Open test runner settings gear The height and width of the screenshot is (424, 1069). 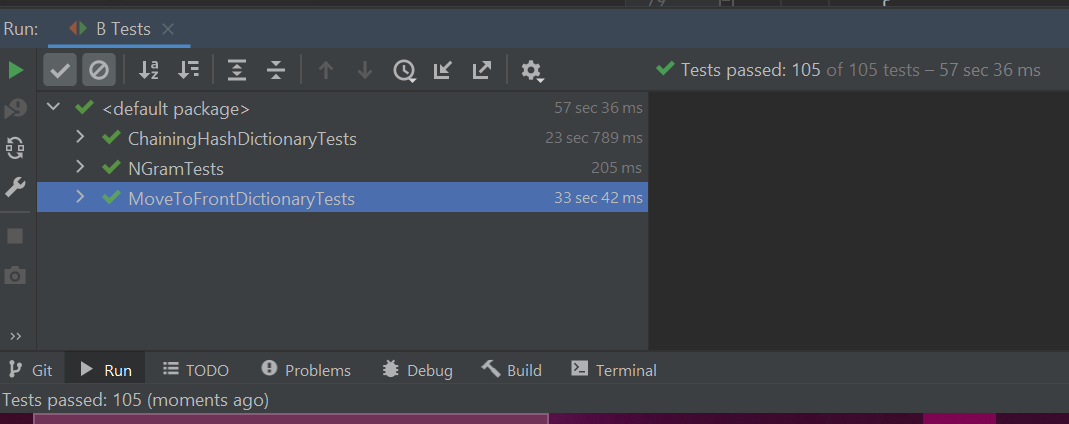click(531, 70)
